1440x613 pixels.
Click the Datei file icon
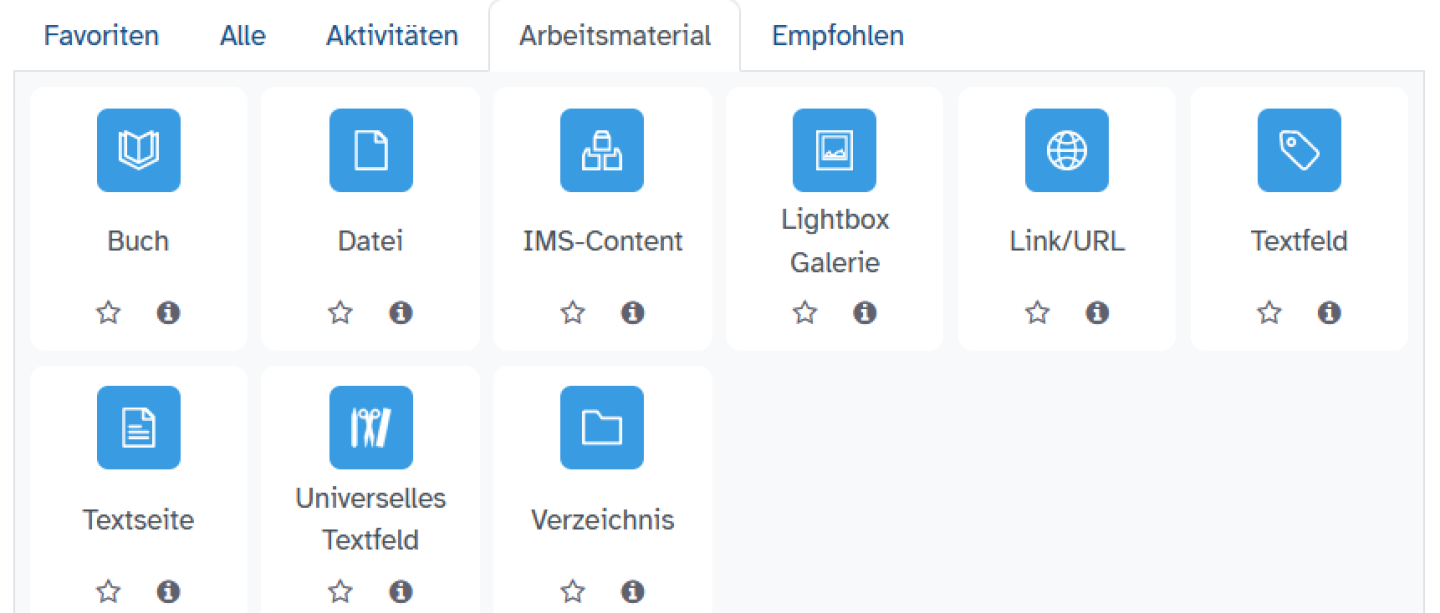pos(370,150)
